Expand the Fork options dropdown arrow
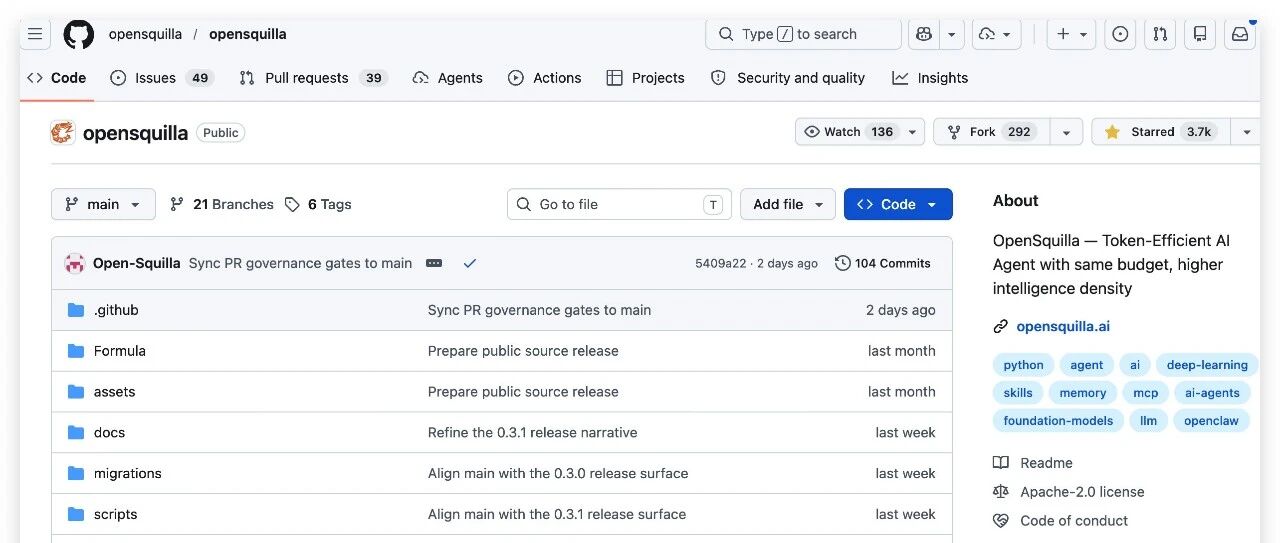Screen dimensions: 1280x543 (1066, 132)
